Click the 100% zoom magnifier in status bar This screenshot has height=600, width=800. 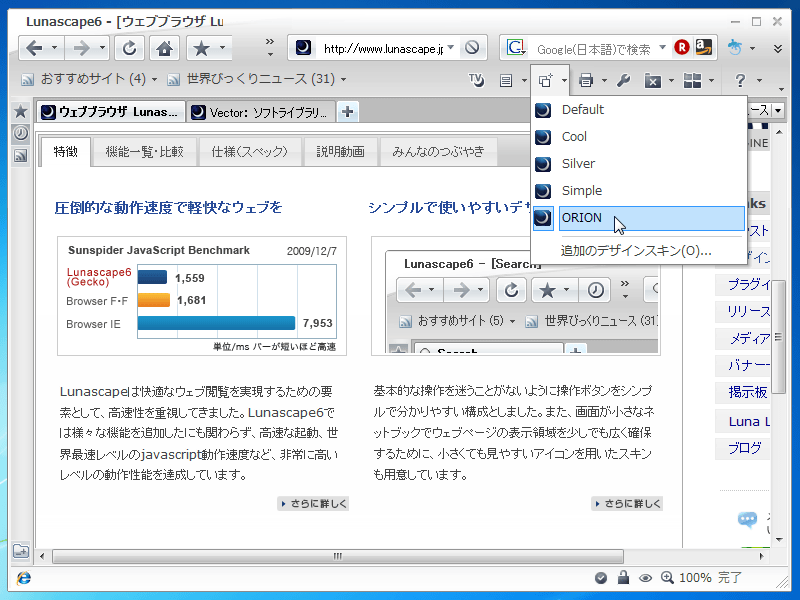click(667, 577)
